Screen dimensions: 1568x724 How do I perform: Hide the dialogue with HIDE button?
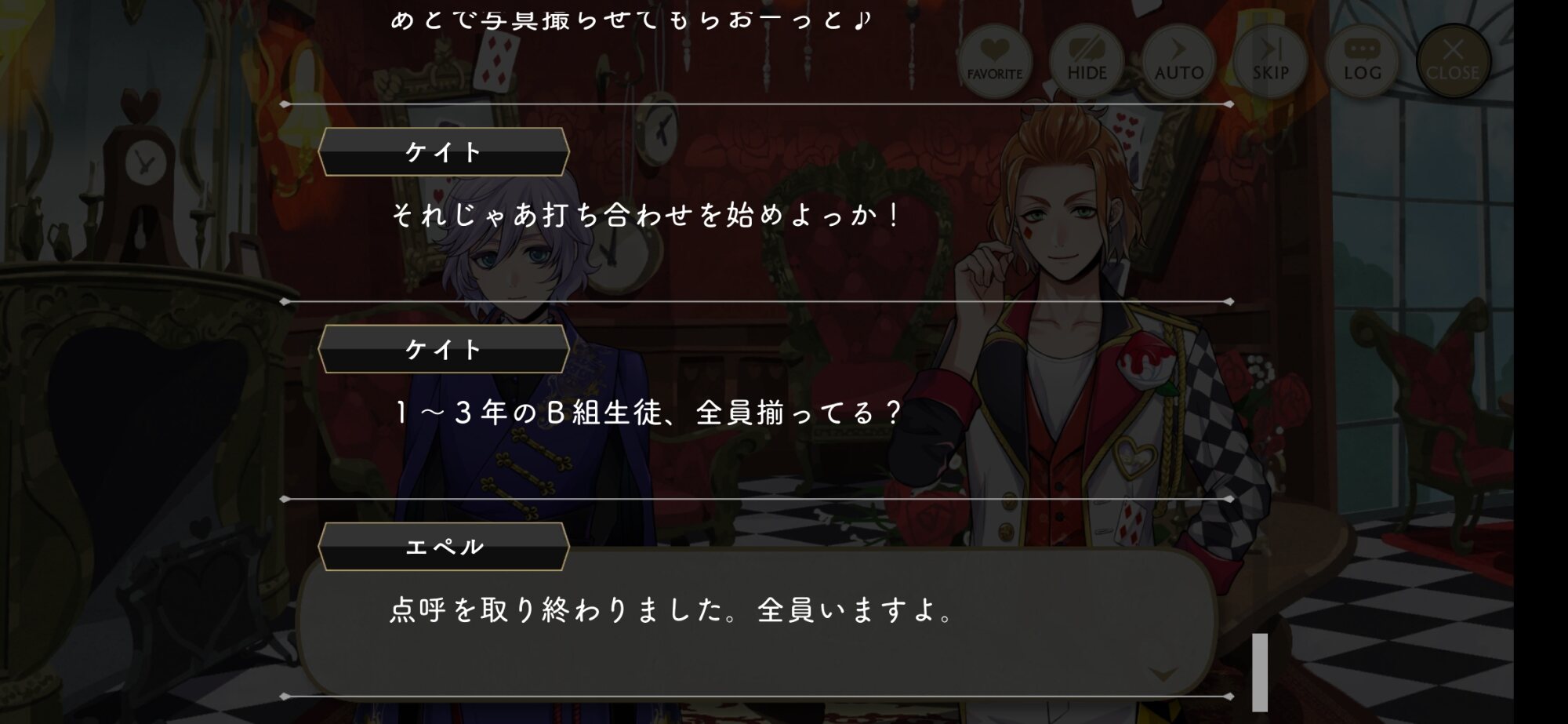pyautogui.click(x=1087, y=61)
